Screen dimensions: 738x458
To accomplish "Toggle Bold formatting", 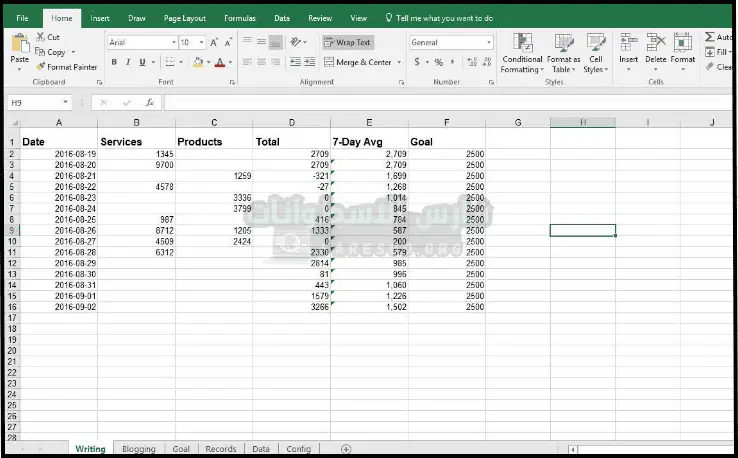I will point(114,62).
